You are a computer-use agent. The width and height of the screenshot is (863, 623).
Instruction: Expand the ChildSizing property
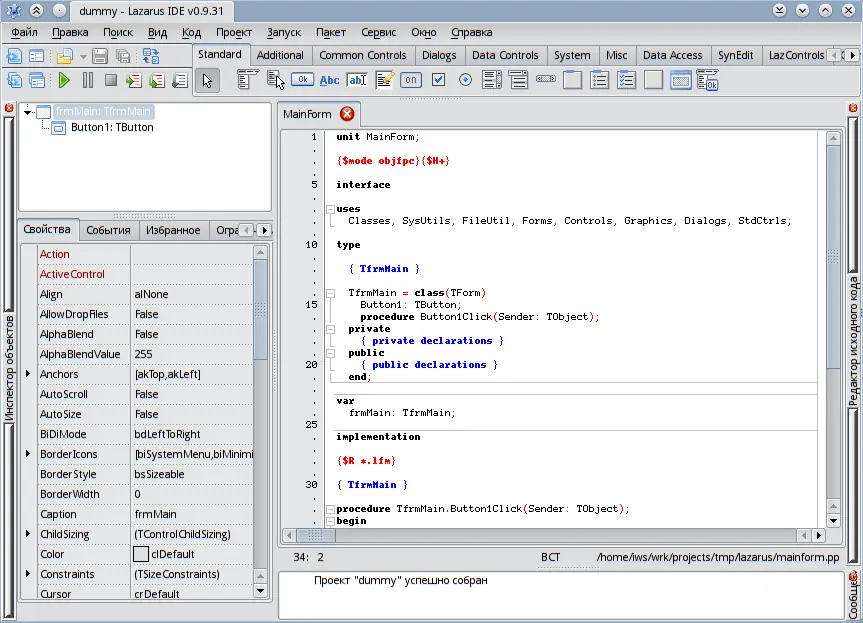(x=28, y=533)
